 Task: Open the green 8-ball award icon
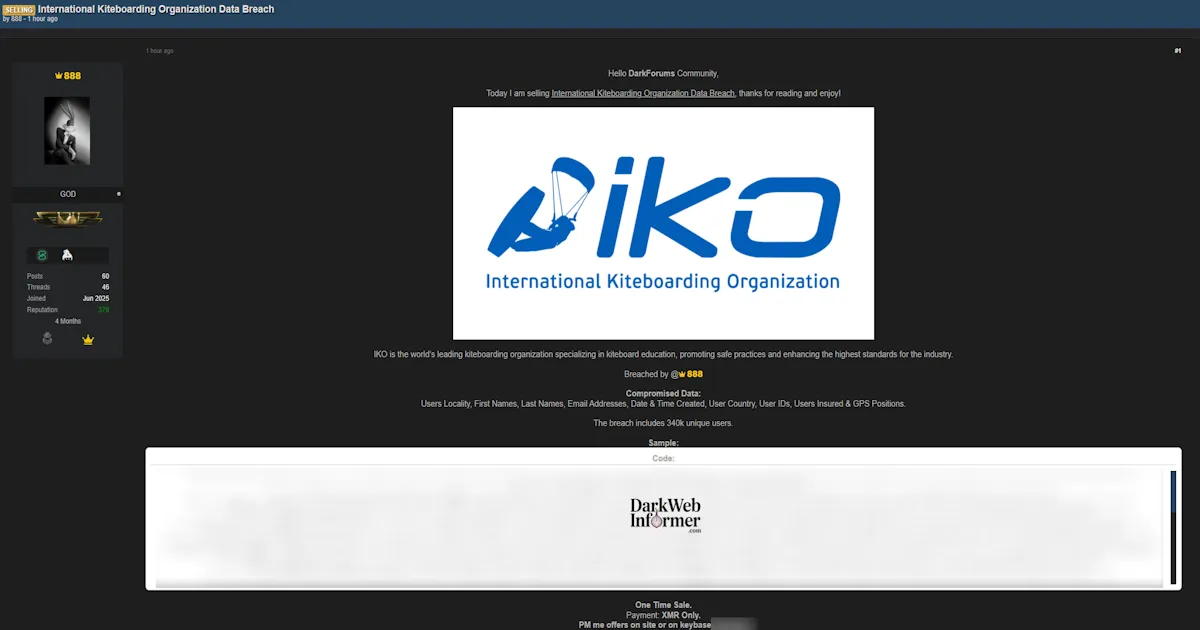(41, 255)
